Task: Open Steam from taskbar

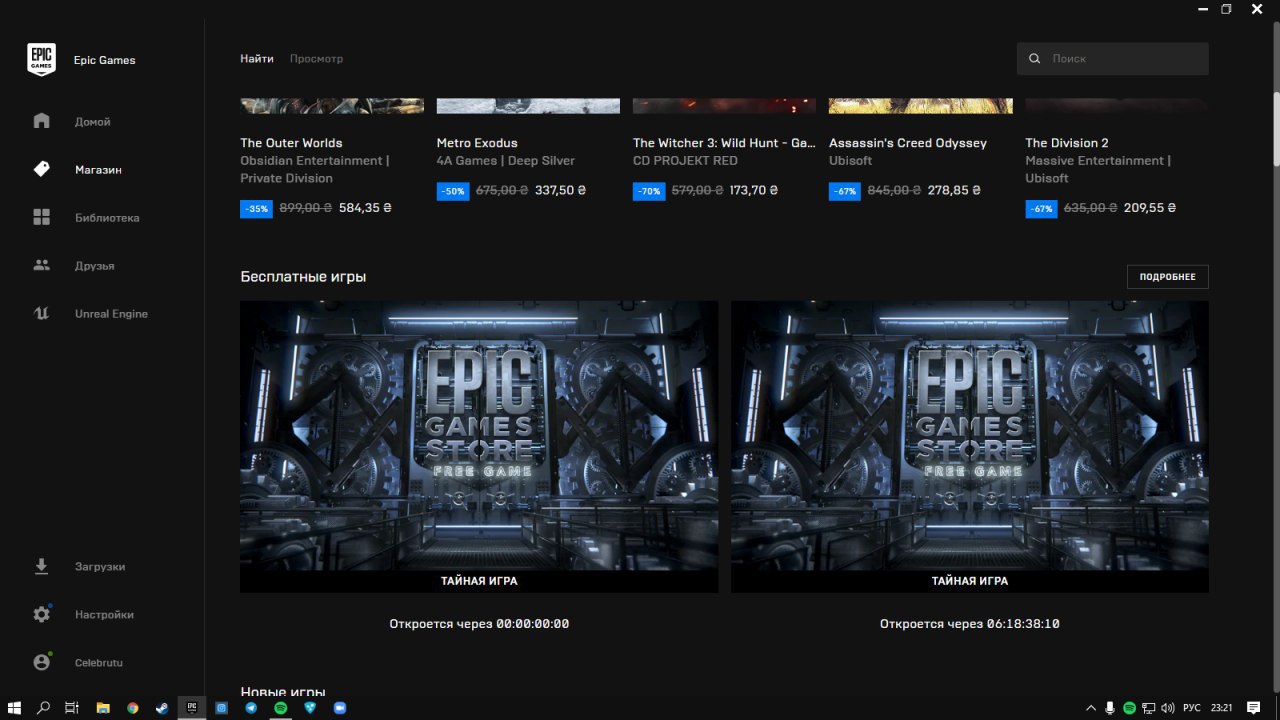Action: (x=162, y=707)
